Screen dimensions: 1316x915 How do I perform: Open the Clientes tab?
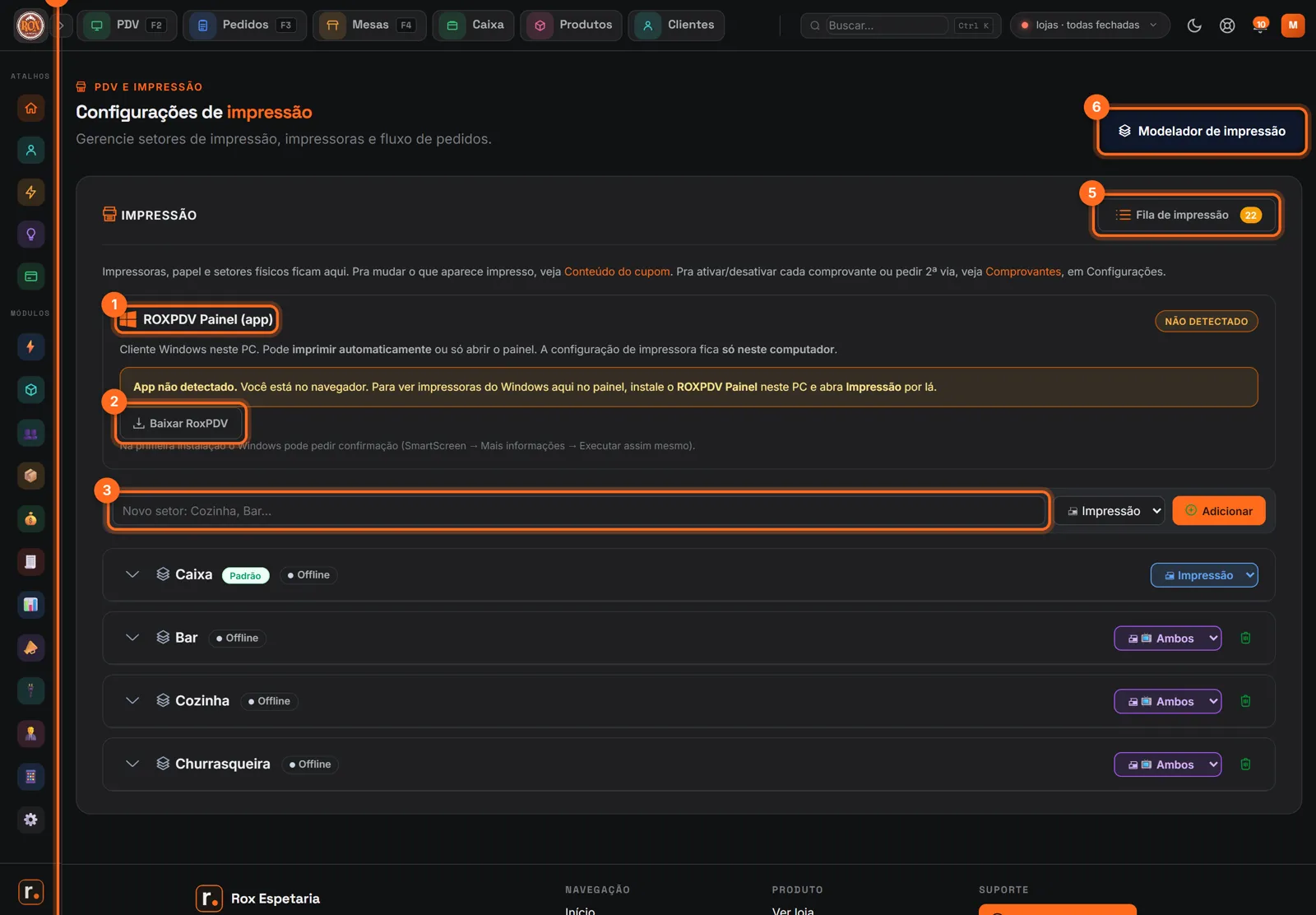pyautogui.click(x=676, y=26)
